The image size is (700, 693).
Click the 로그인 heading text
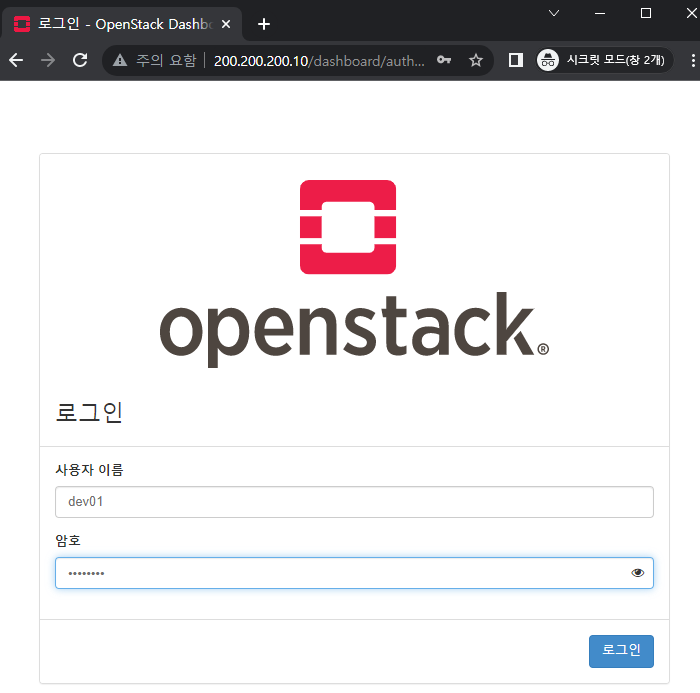(x=89, y=412)
